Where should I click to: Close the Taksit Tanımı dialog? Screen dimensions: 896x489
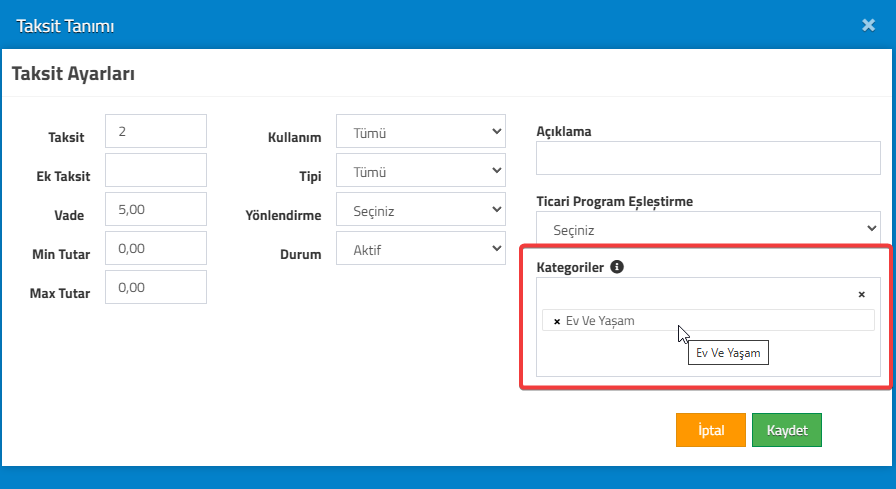tap(868, 25)
